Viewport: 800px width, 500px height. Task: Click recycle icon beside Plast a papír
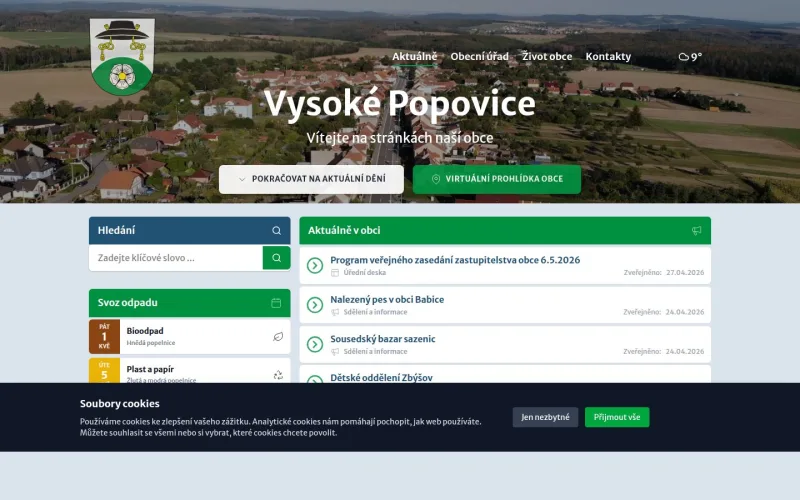[278, 376]
